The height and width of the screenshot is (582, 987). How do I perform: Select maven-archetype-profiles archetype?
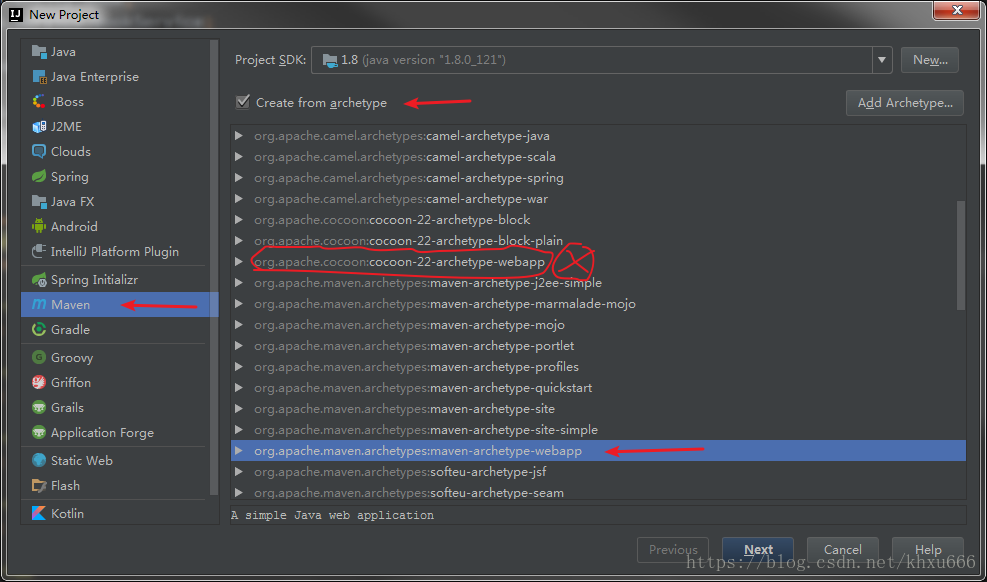coord(416,366)
